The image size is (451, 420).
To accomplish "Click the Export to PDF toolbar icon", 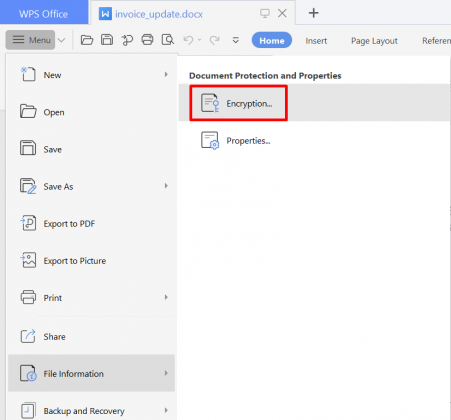I will 127,40.
